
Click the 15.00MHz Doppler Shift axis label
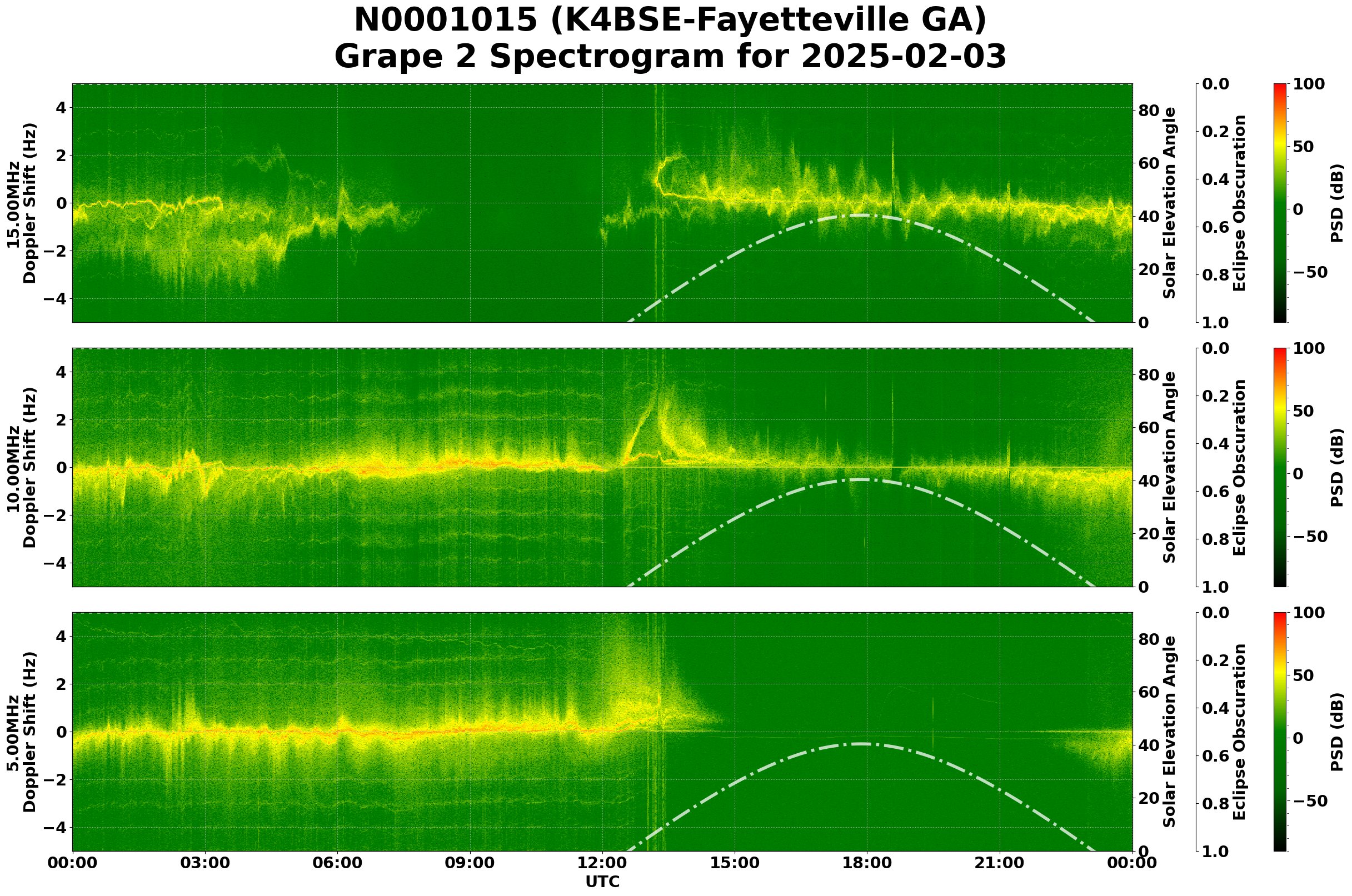tap(22, 203)
